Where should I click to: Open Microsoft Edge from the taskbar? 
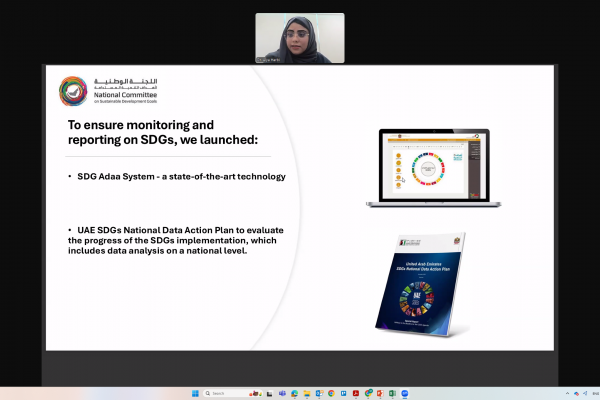pos(295,393)
